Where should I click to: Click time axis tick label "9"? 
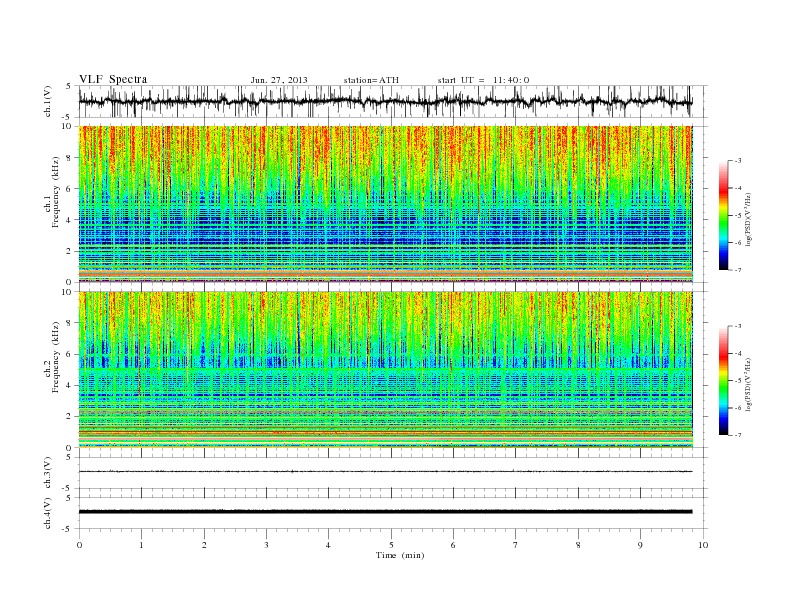(x=640, y=545)
